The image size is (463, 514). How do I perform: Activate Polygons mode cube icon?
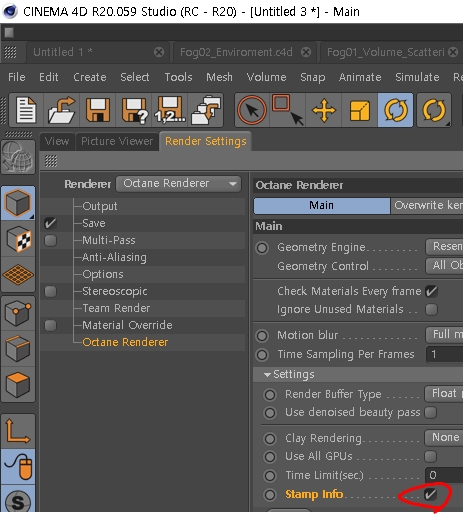[18, 385]
